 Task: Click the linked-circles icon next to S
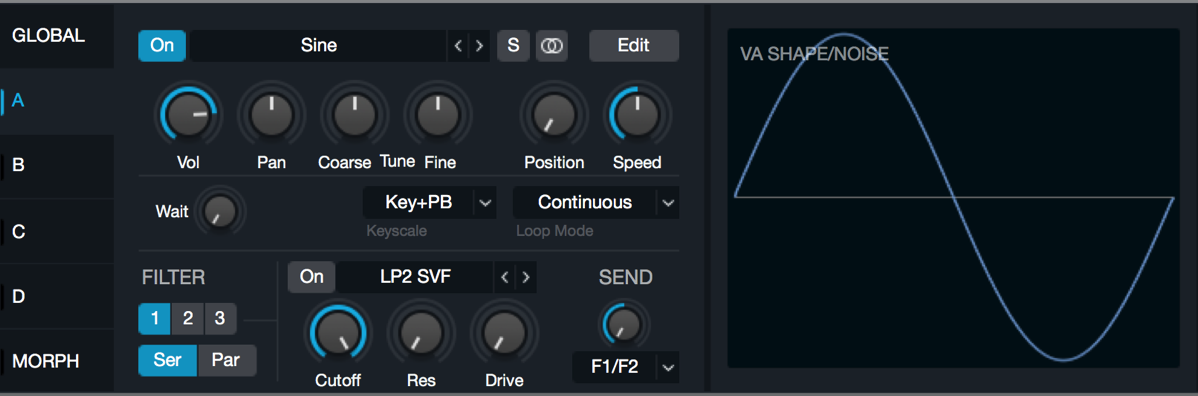tap(552, 46)
